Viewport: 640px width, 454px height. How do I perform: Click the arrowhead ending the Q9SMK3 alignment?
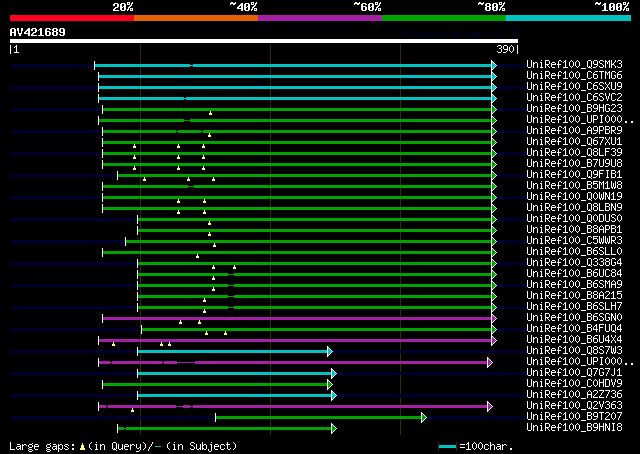coord(494,65)
